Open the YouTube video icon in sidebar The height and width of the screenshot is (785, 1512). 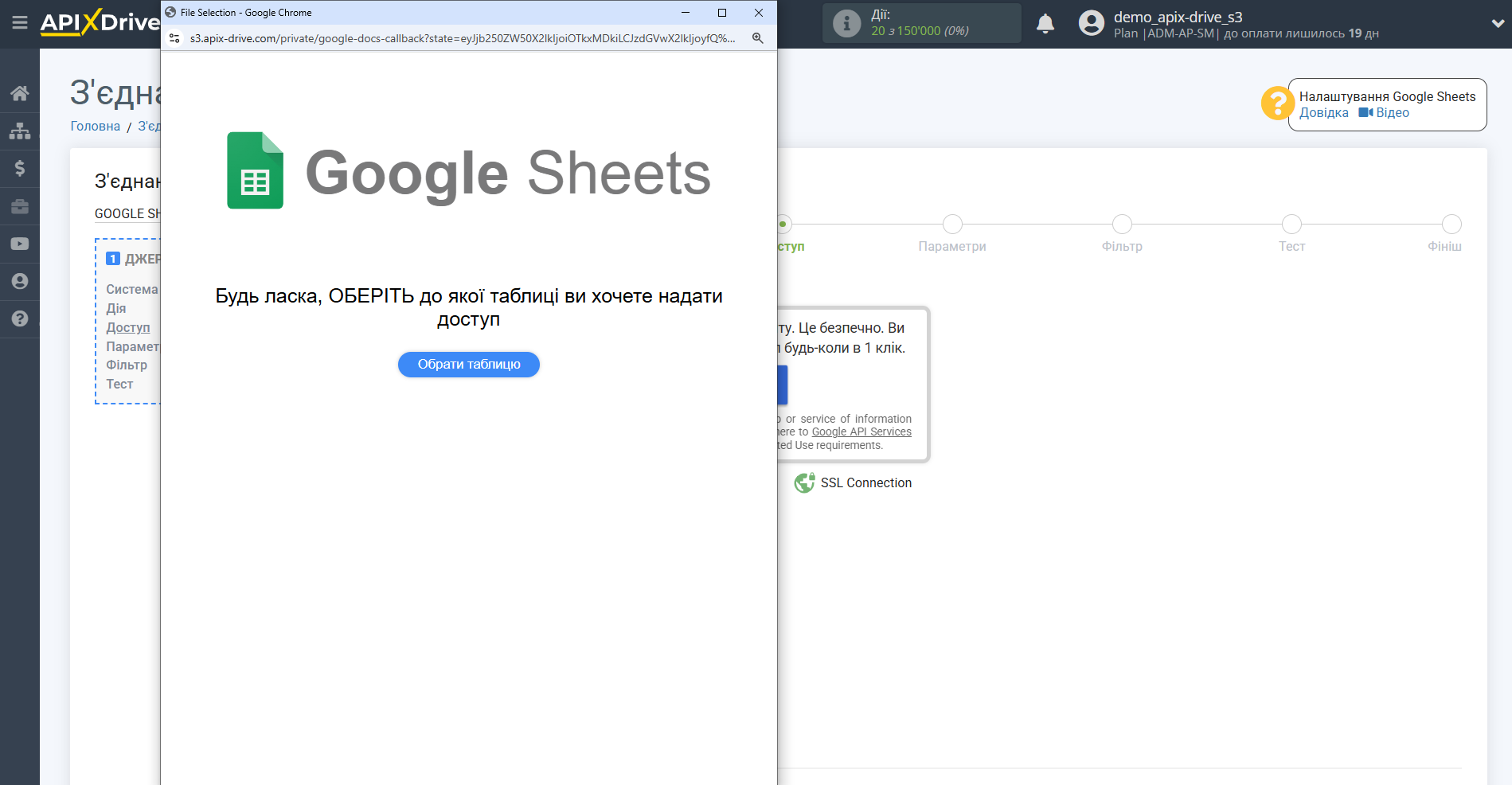point(20,244)
